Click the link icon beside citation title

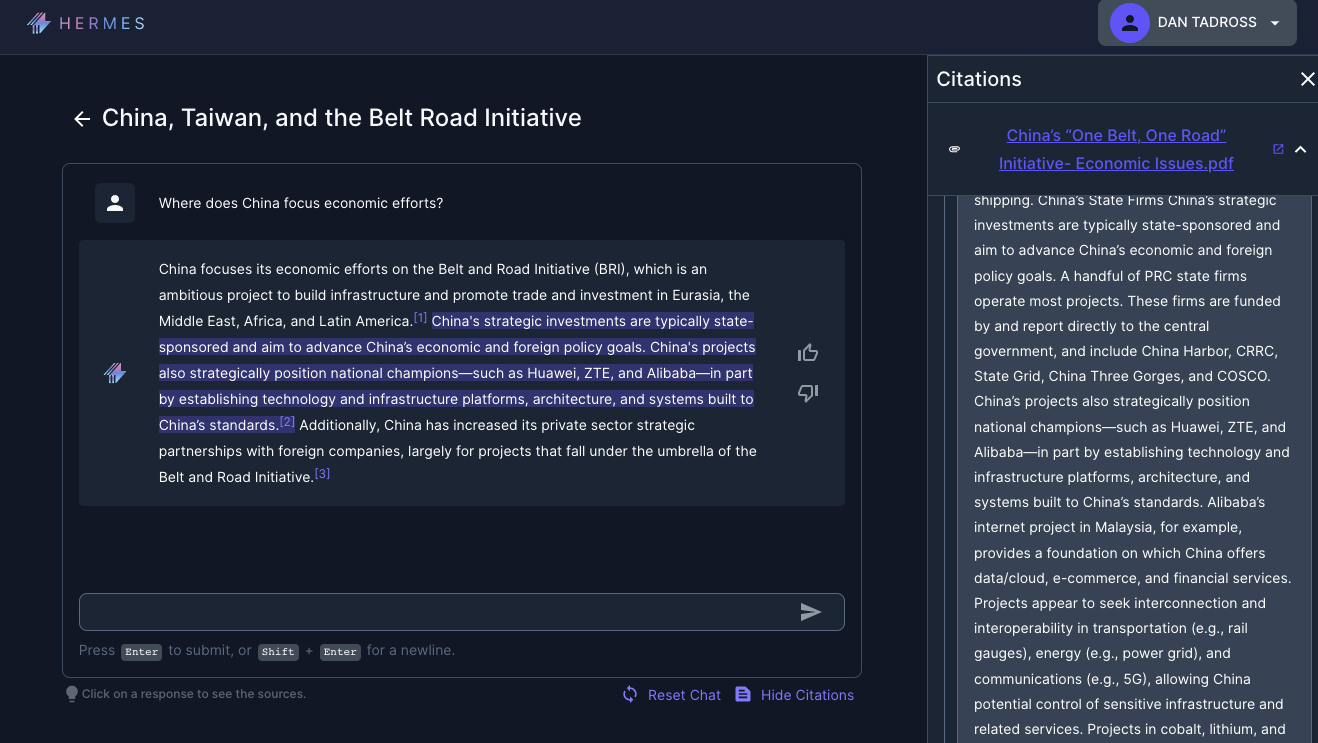point(954,149)
